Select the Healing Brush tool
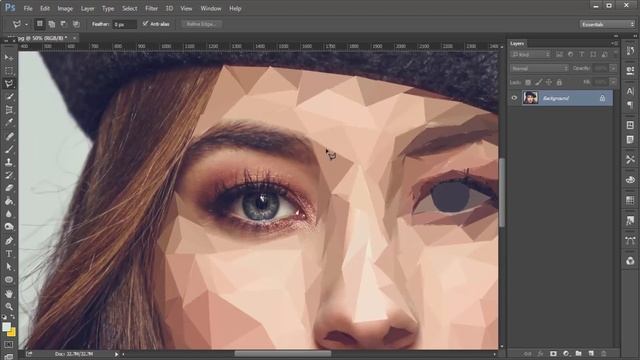This screenshot has height=360, width=640. 9,136
